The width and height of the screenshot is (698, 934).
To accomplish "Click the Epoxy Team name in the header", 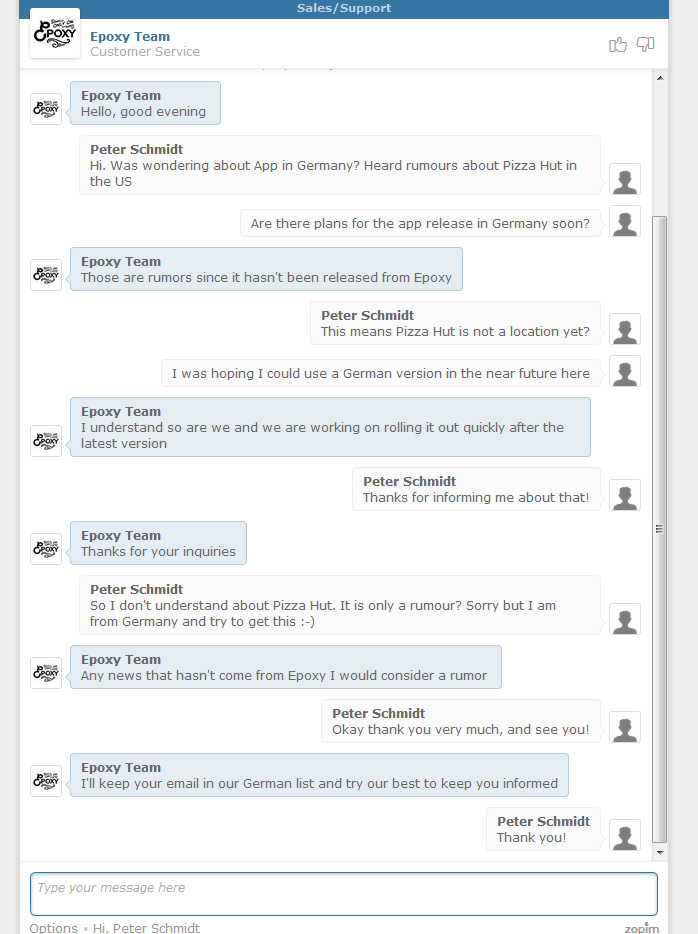I will point(130,37).
